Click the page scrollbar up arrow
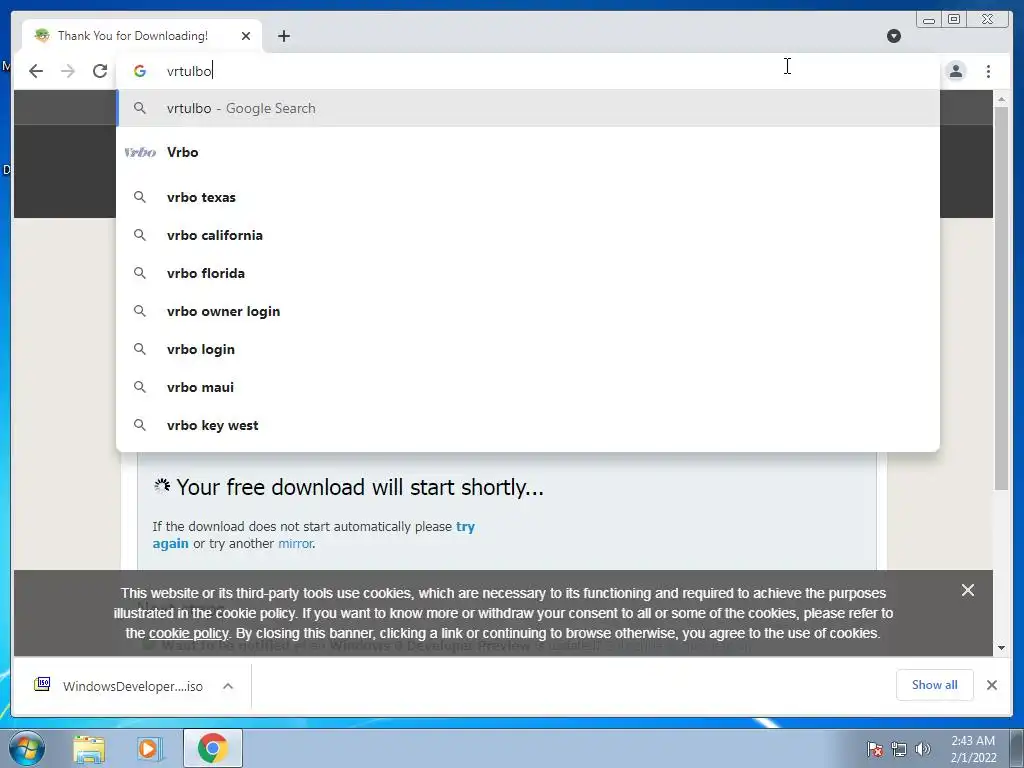1024x768 pixels. tap(1001, 99)
